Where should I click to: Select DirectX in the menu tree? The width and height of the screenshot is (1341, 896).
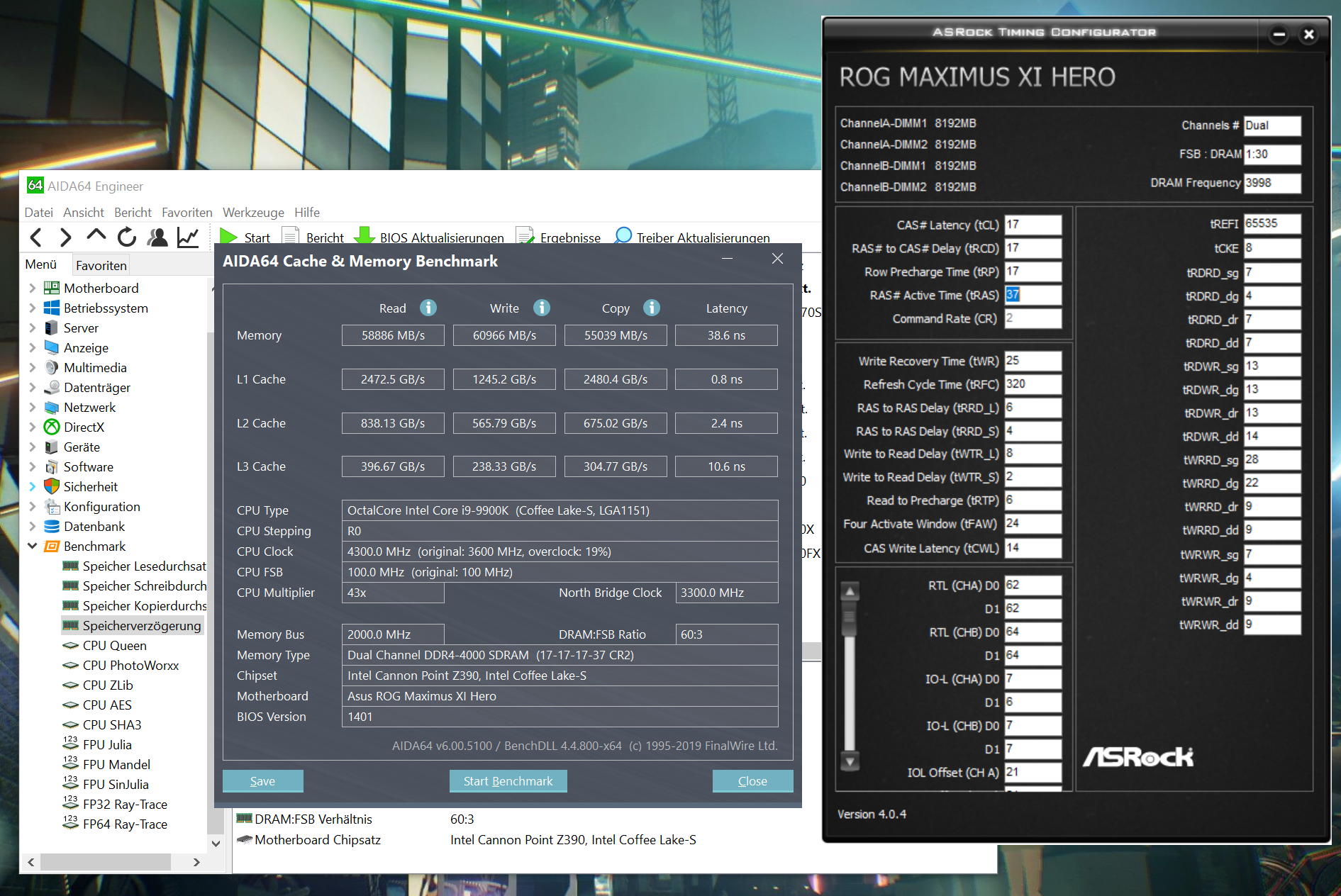coord(84,427)
